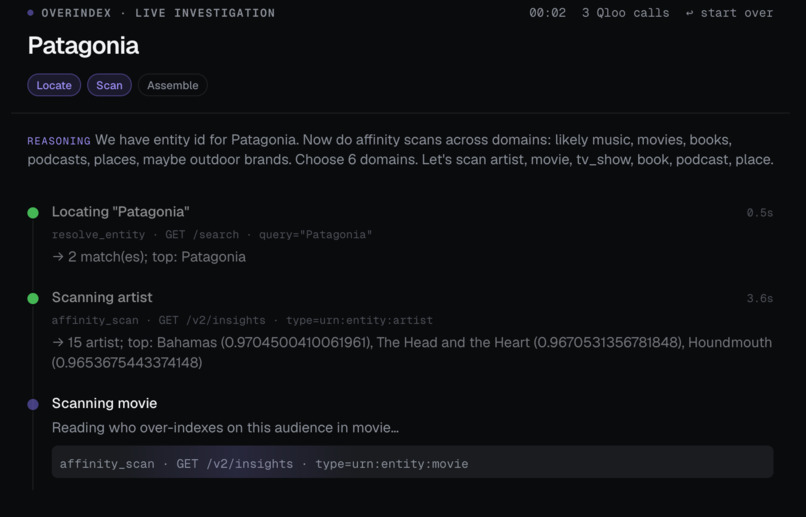Click the green status dot for Locating "Patagonia"
The height and width of the screenshot is (517, 806).
33,213
